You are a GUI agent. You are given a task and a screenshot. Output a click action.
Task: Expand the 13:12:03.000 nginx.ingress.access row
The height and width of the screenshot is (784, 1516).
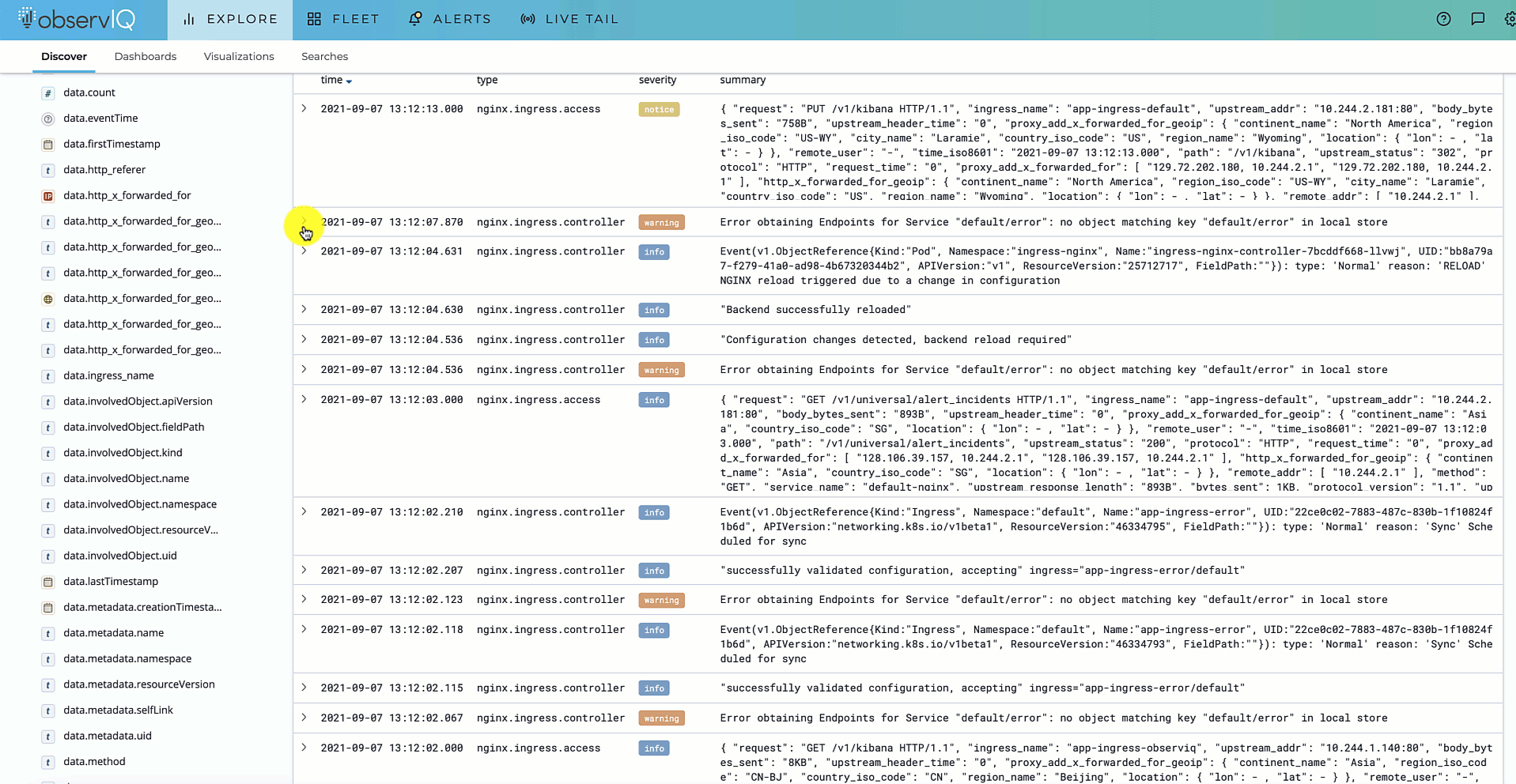304,399
